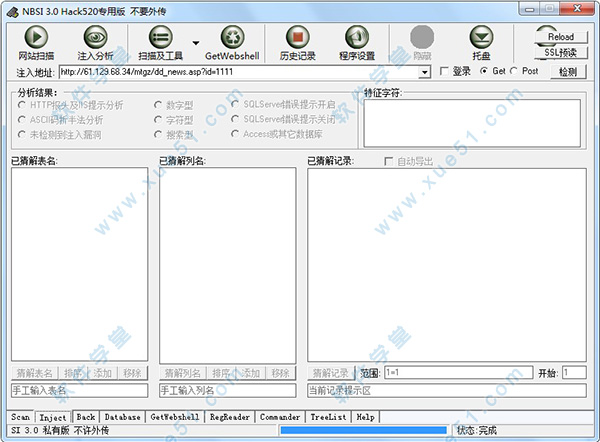
Task: Switch to the GetWebshell bottom tab
Action: (x=175, y=417)
